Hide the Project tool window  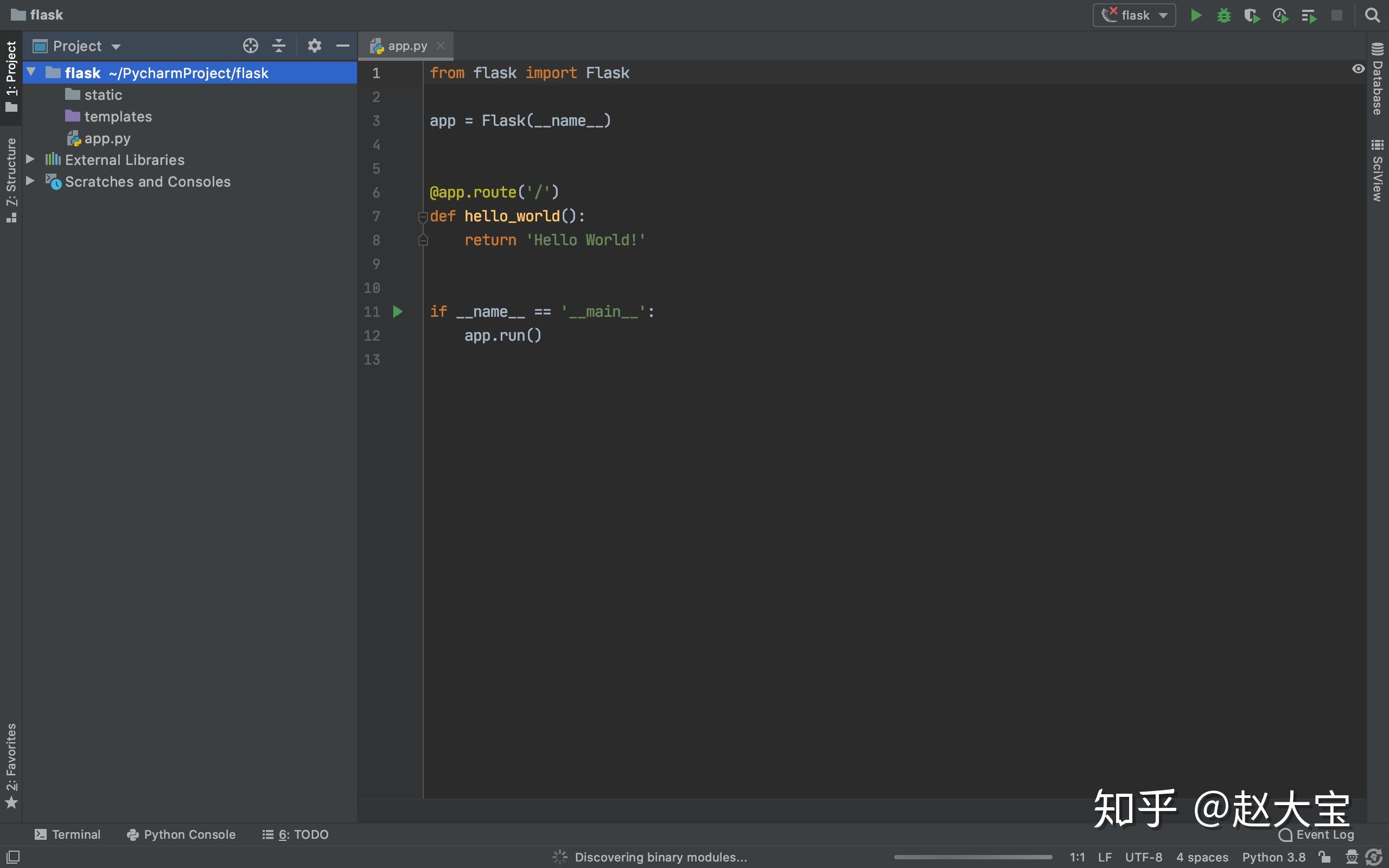[343, 46]
